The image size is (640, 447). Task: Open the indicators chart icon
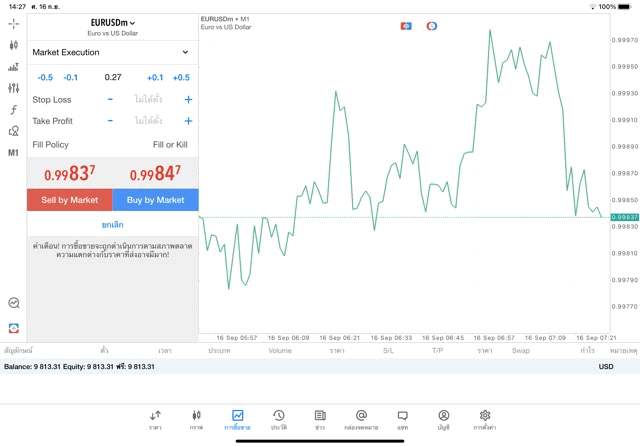(x=13, y=67)
